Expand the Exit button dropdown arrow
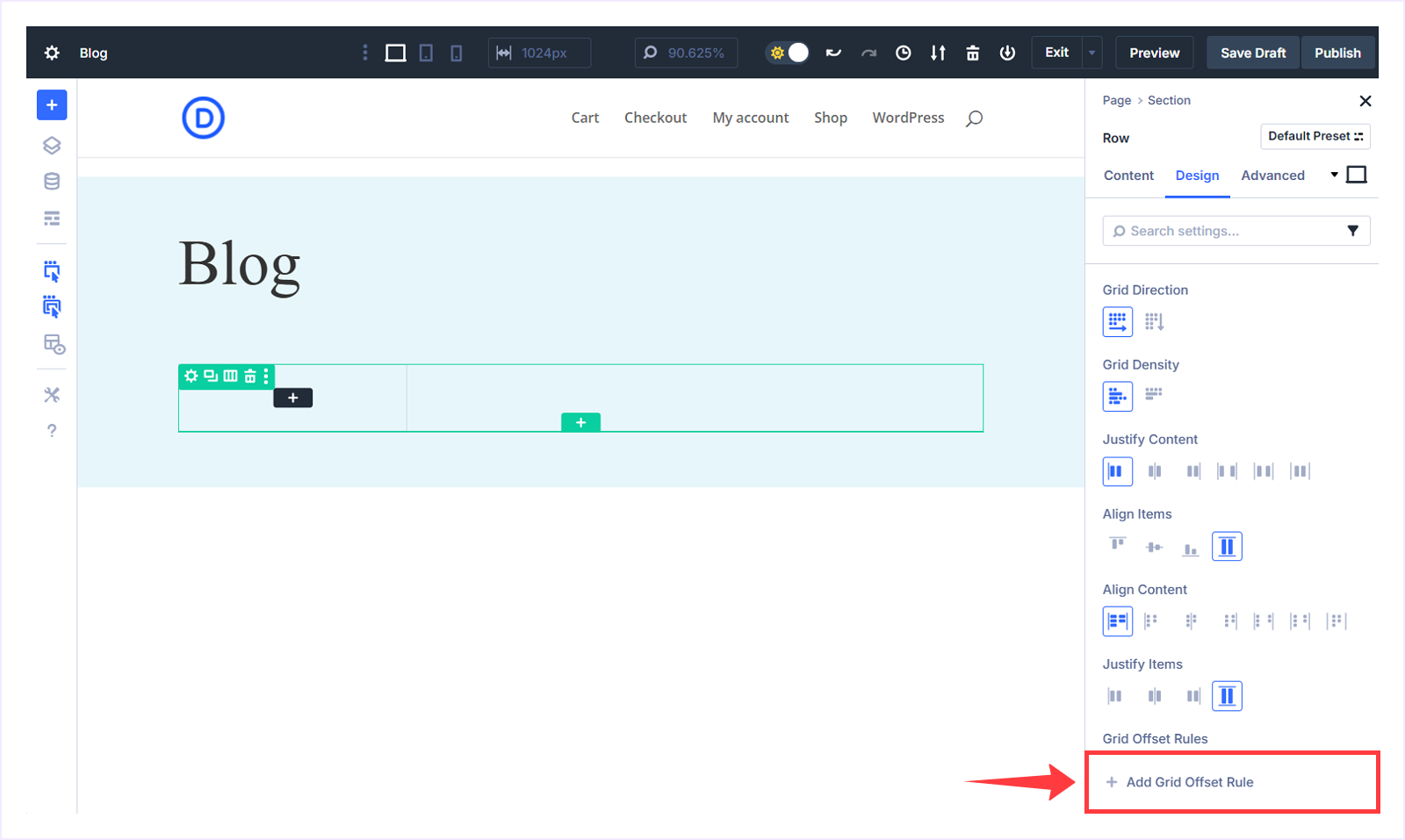The image size is (1405, 840). 1092,53
